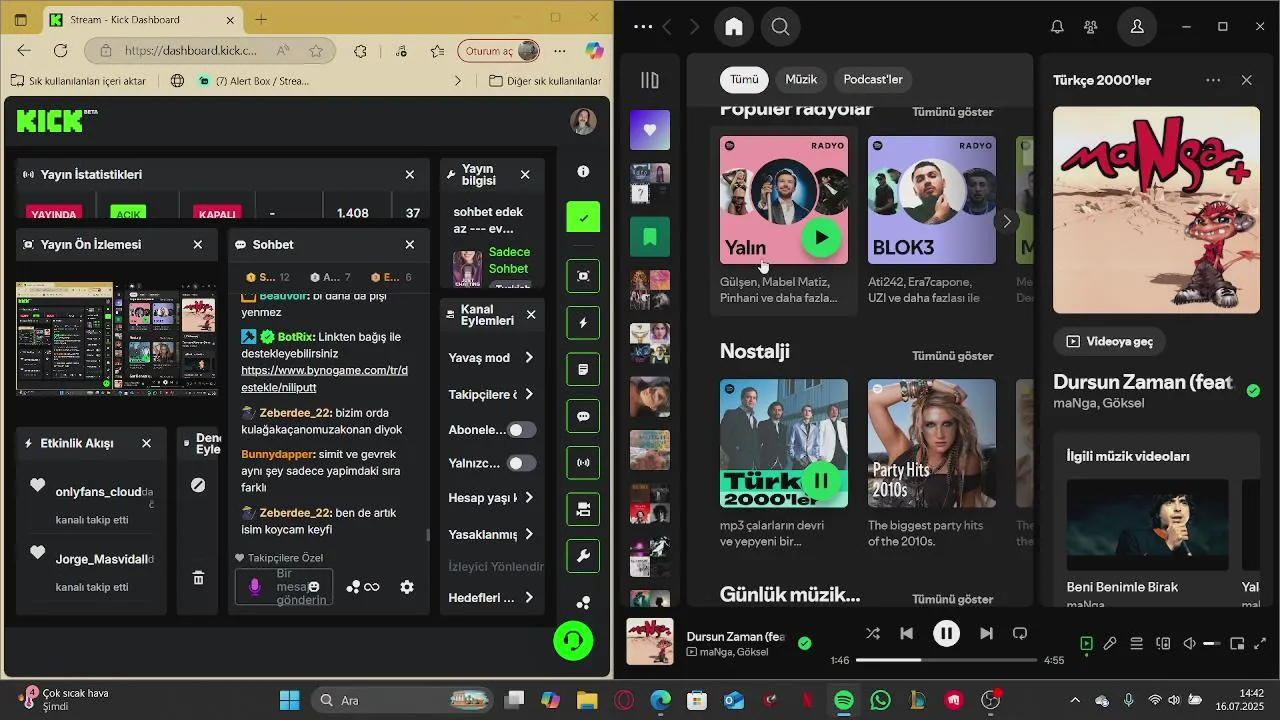This screenshot has height=720, width=1280.
Task: Open Spotify friend activity icon
Action: [x=1091, y=27]
